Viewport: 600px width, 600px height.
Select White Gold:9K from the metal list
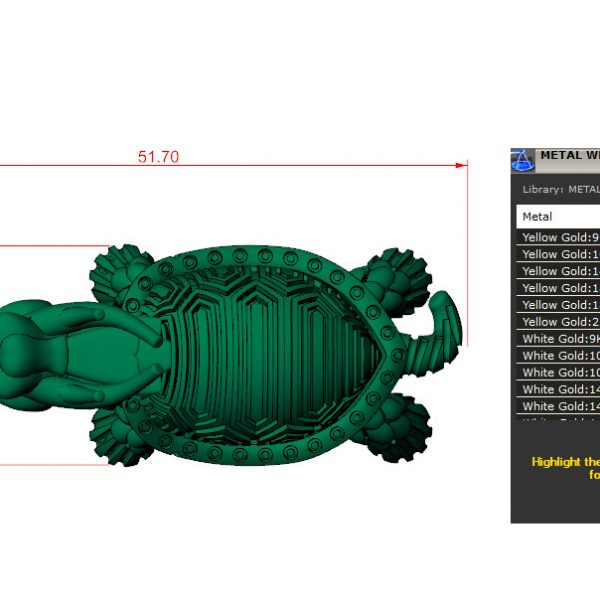(559, 339)
